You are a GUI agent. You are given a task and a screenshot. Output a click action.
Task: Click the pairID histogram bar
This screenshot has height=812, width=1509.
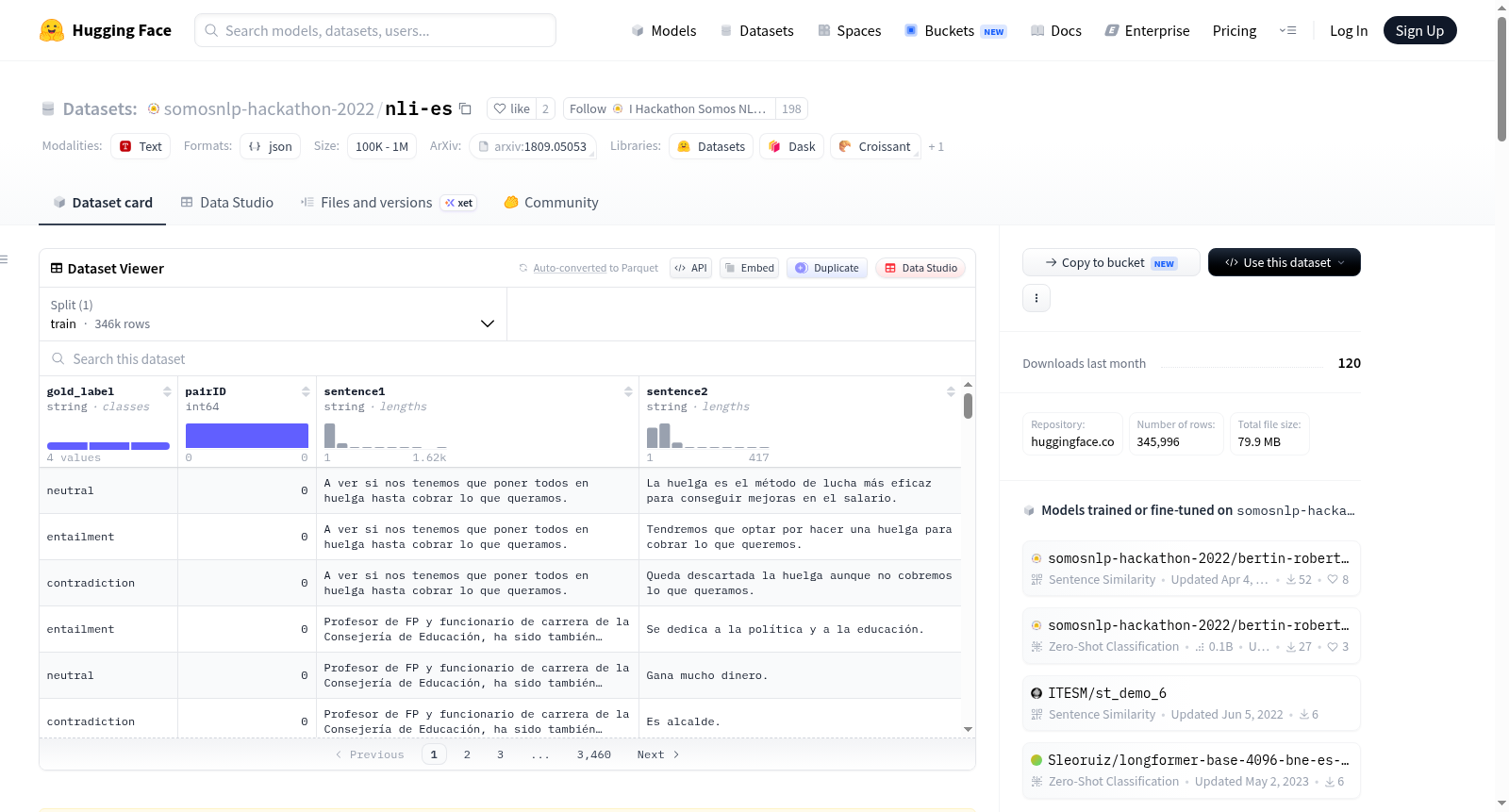point(247,435)
